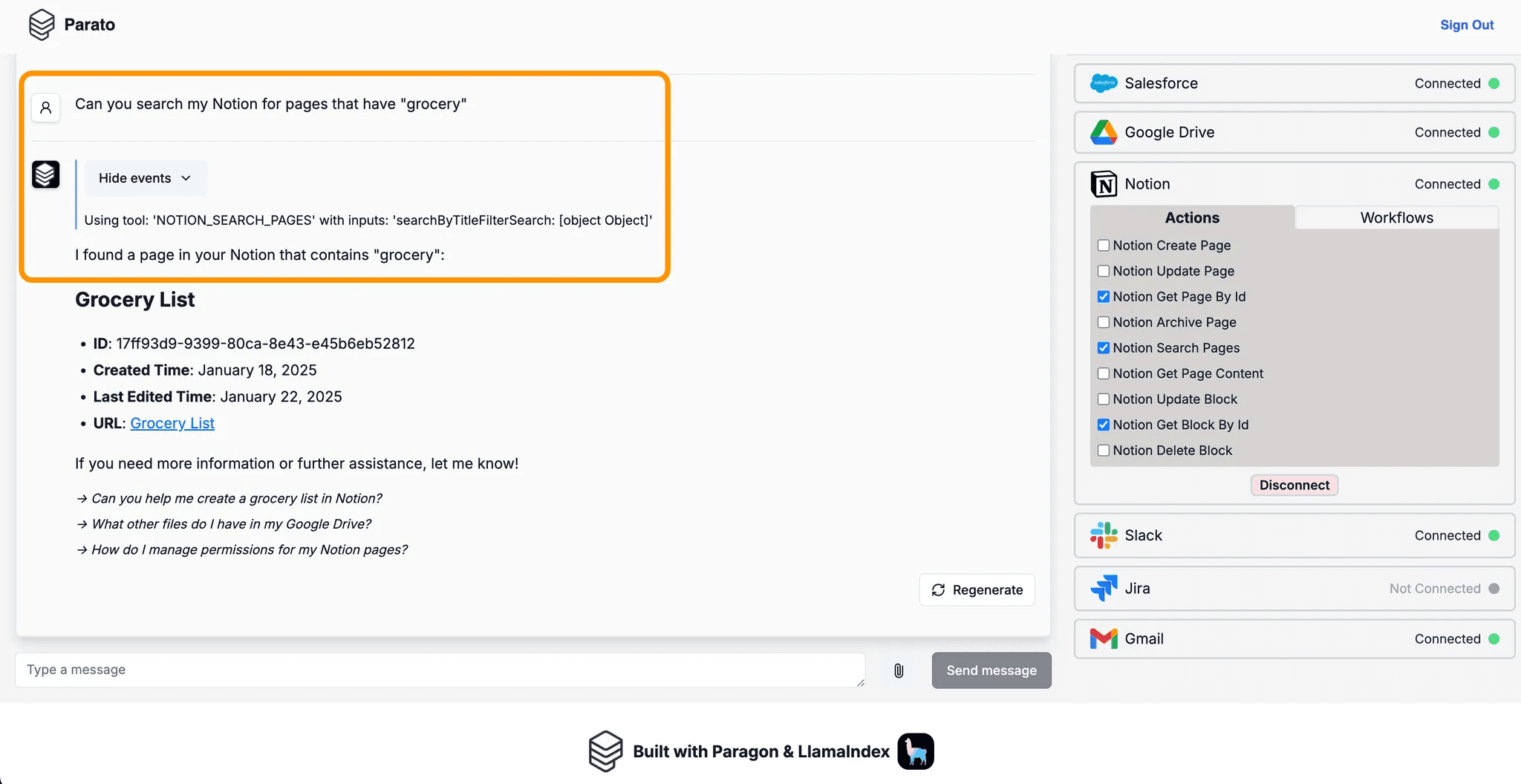Enable the Notion Create Page checkbox

[x=1104, y=246]
